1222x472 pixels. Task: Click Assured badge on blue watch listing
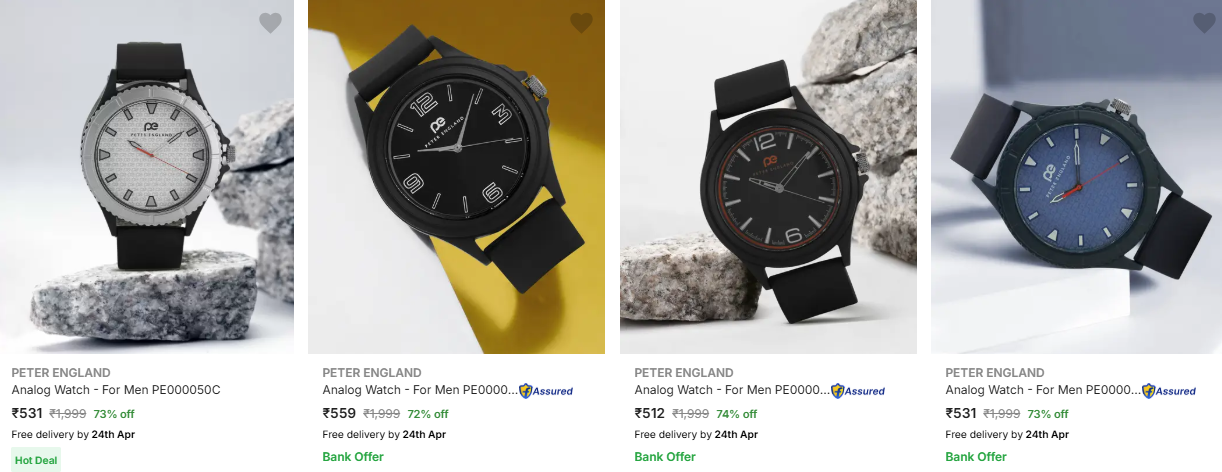1169,391
